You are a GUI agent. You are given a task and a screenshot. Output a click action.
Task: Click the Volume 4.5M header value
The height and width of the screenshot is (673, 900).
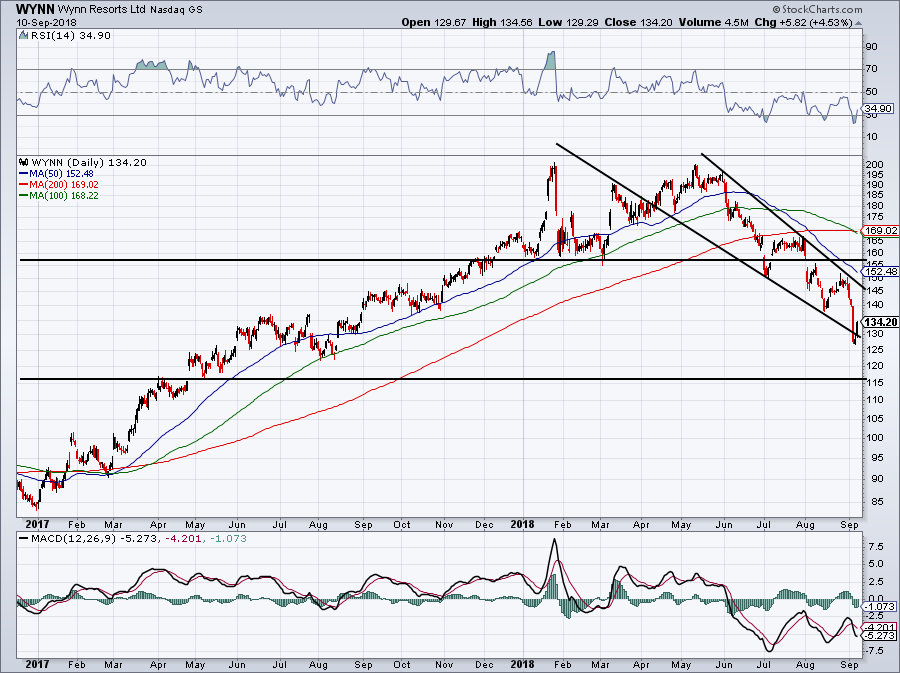point(730,21)
